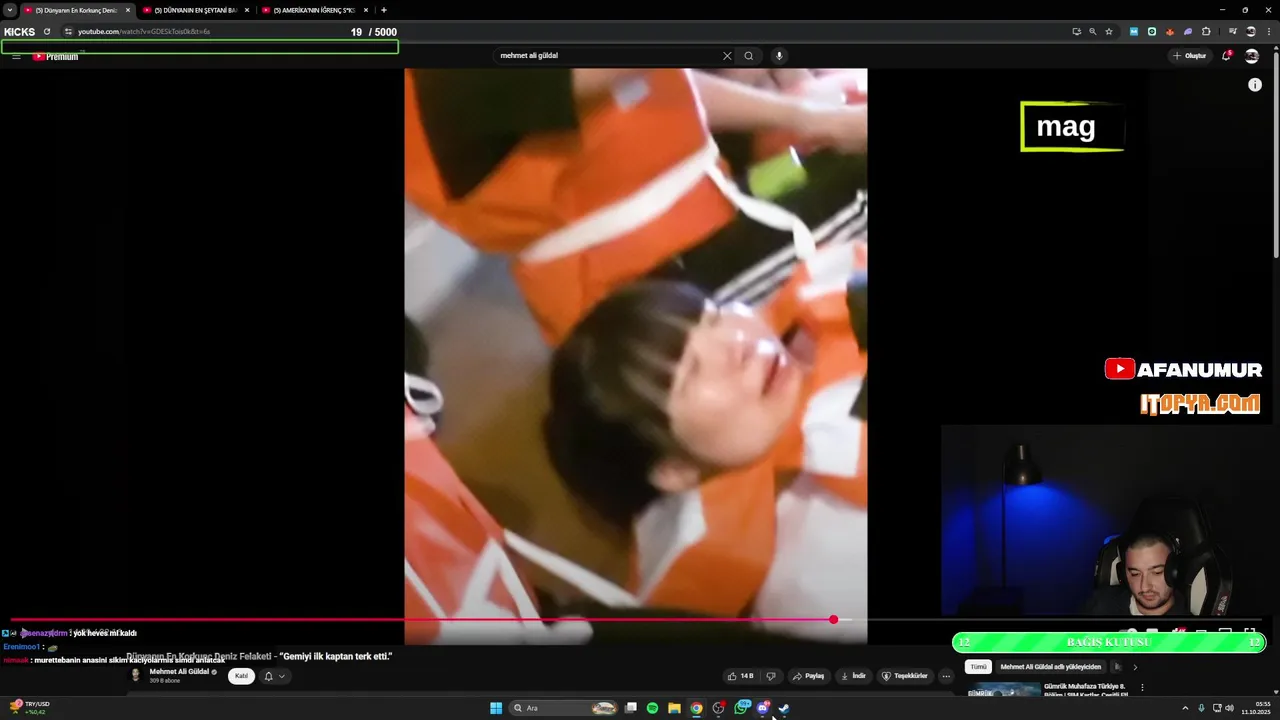Start voice search with microphone
Image resolution: width=1280 pixels, height=720 pixels.
point(779,56)
